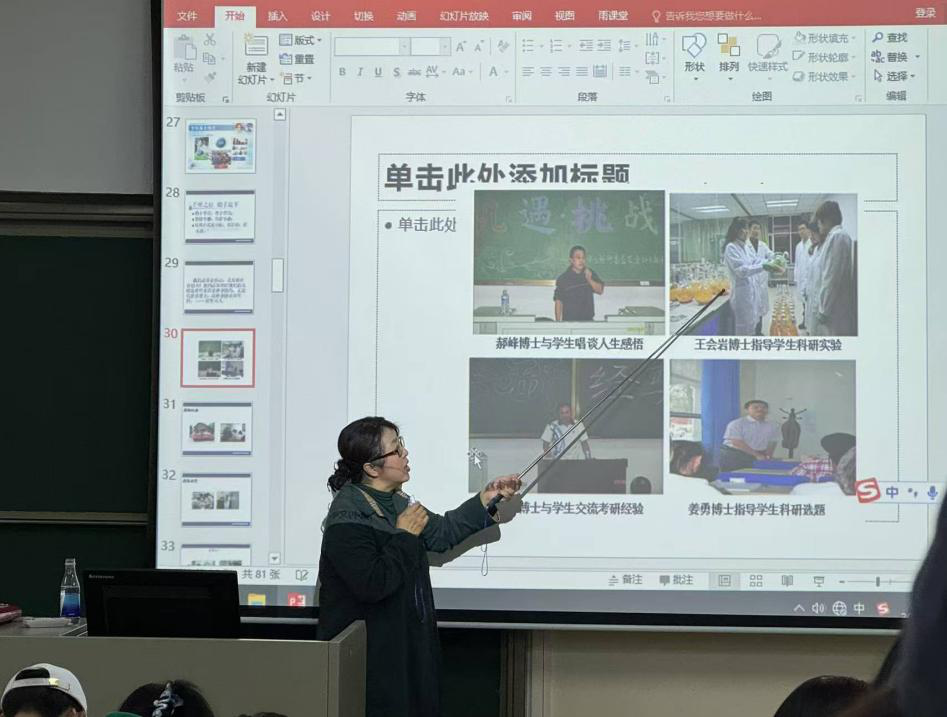Viewport: 947px width, 717px height.
Task: Expand the Layout (版式) dropdown
Action: coord(301,40)
